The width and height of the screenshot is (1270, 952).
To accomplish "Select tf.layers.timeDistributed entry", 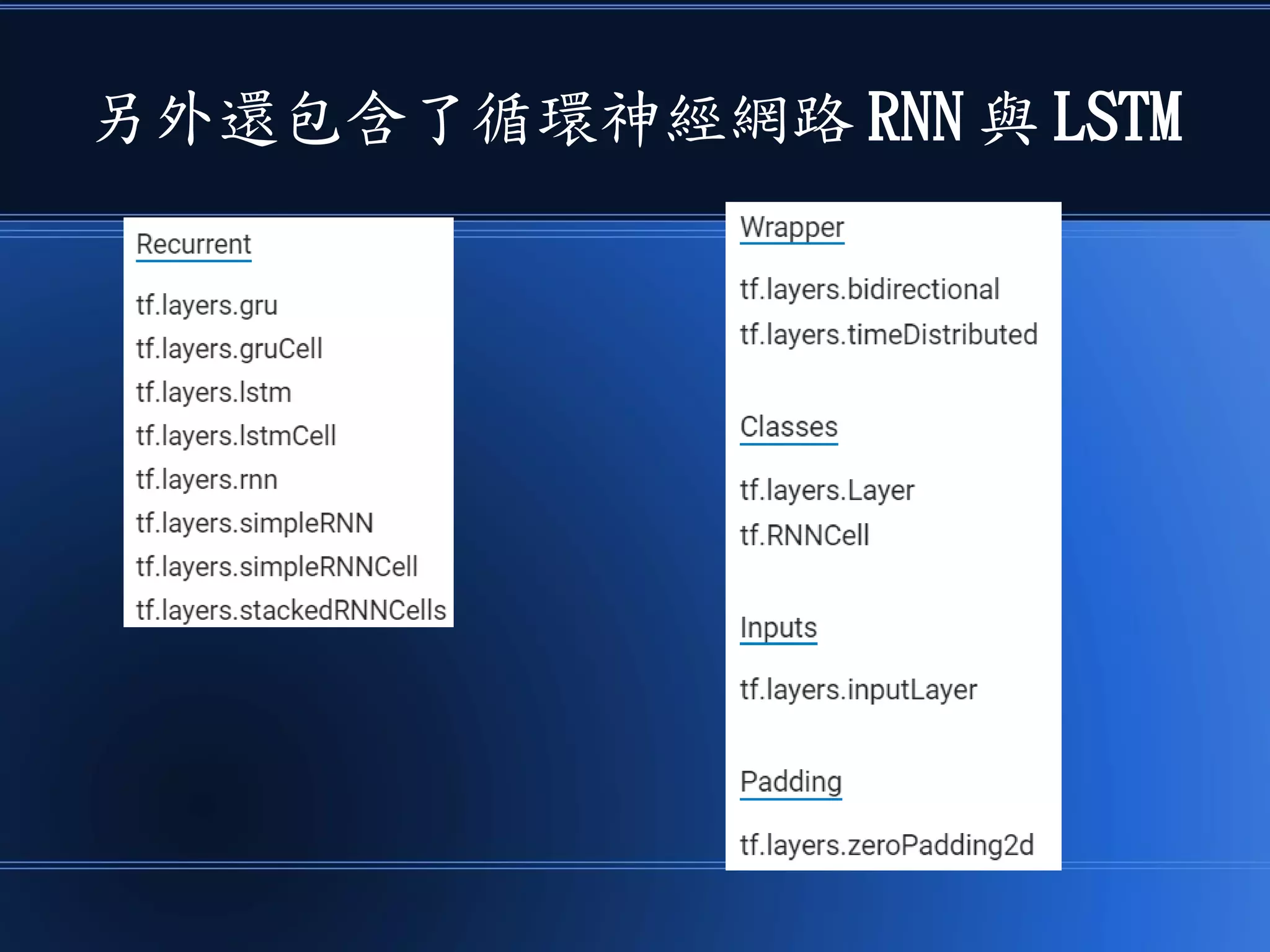I will point(889,335).
